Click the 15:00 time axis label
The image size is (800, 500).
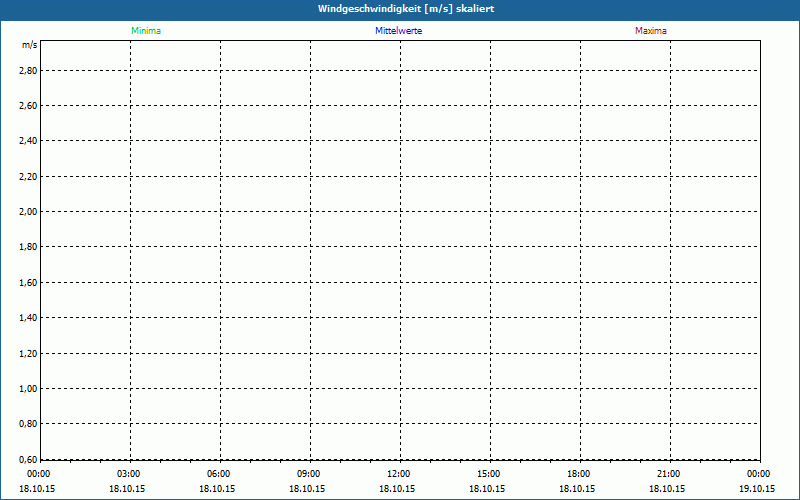[x=488, y=474]
